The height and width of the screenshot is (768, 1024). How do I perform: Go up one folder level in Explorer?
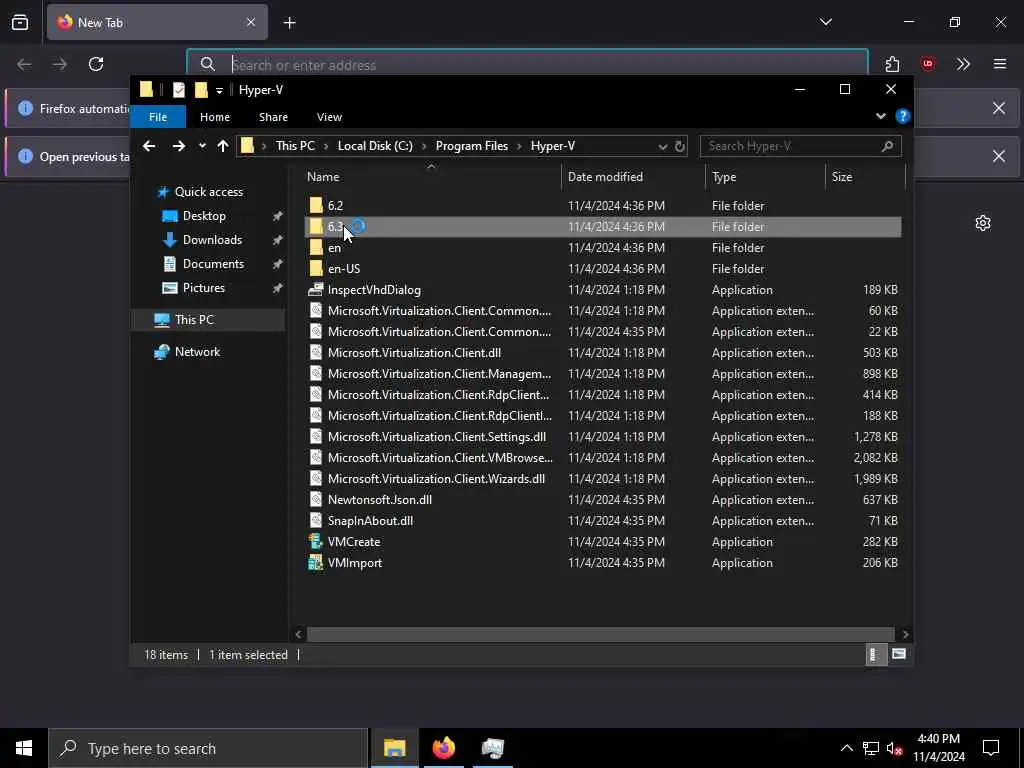click(x=223, y=146)
